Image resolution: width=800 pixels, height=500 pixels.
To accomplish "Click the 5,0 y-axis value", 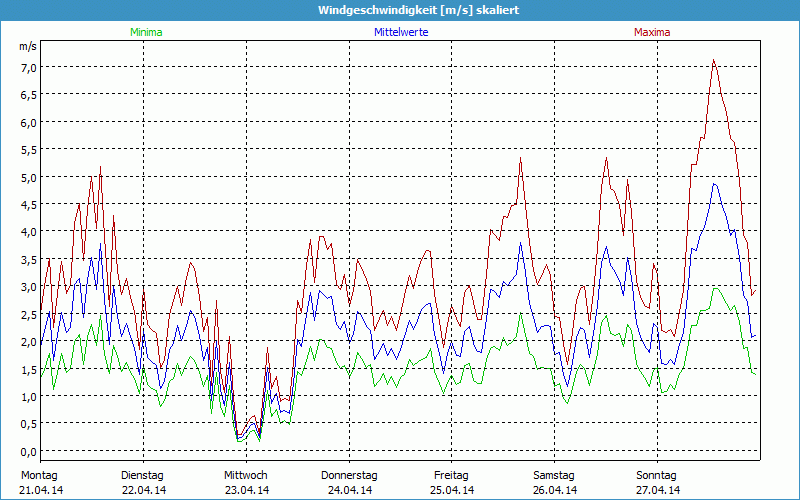I will point(28,178).
